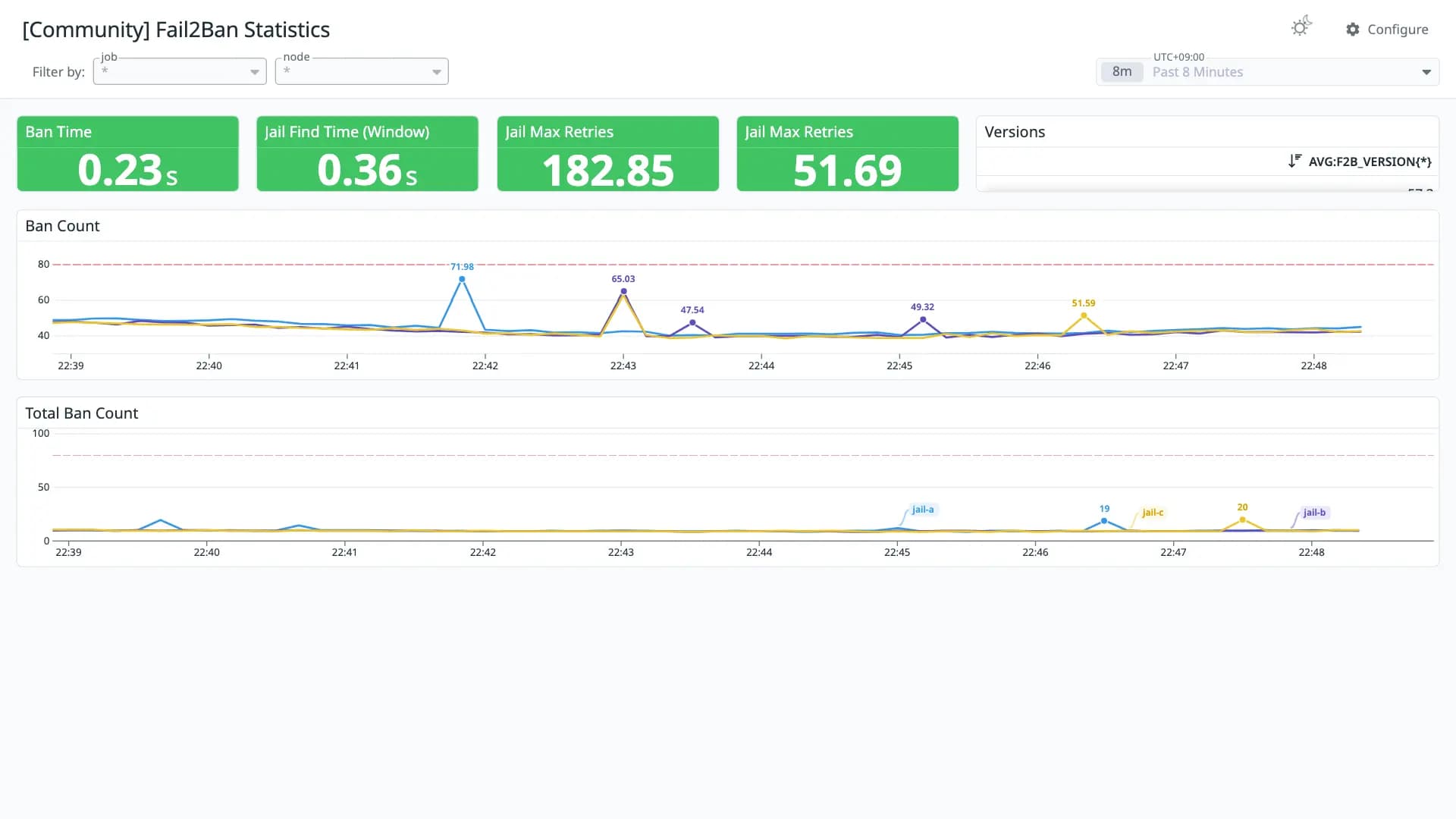The image size is (1456, 819).
Task: Click the 49.32 data point in Ban Count
Action: pyautogui.click(x=923, y=319)
